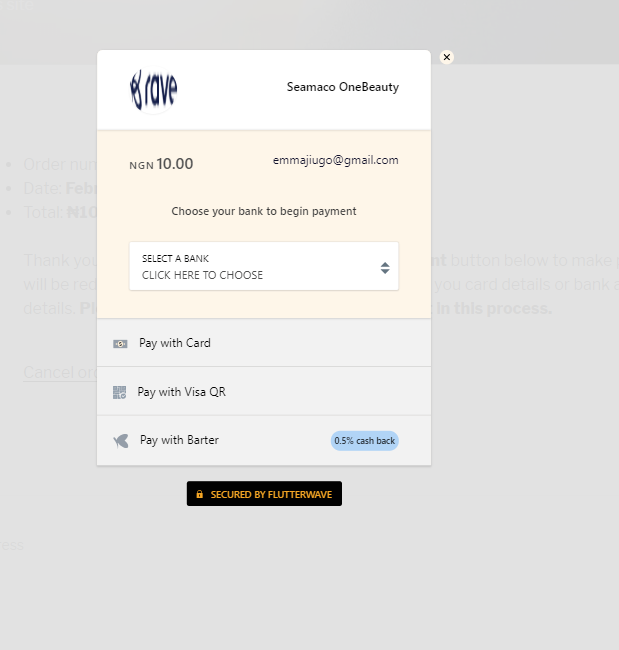
Task: Click the Rave merchant logo
Action: (x=154, y=90)
